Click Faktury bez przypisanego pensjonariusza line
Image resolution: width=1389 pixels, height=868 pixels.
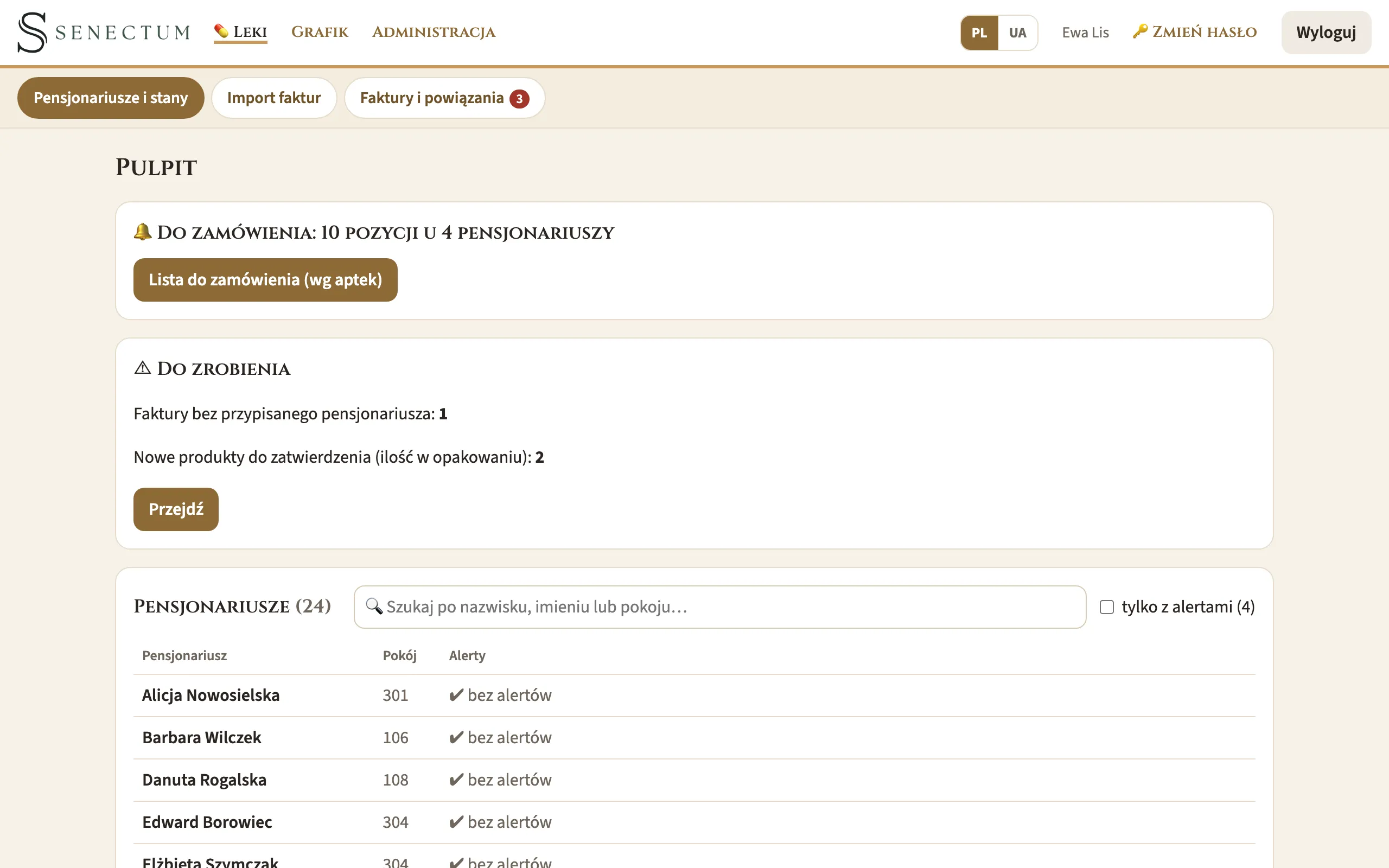290,414
